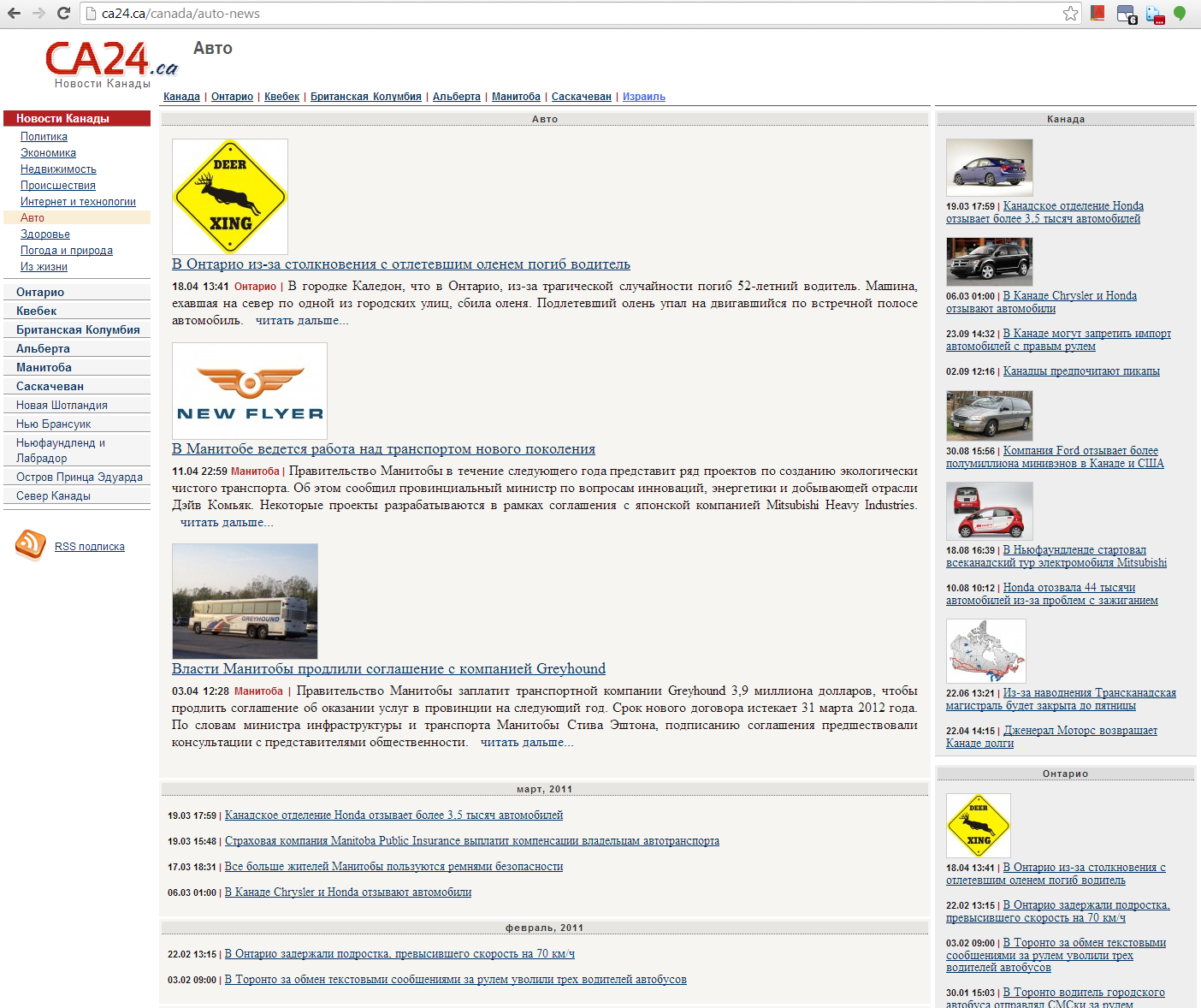Select Британская Колумбия in top region bar
Screen dimensions: 1201x1008
coord(366,97)
